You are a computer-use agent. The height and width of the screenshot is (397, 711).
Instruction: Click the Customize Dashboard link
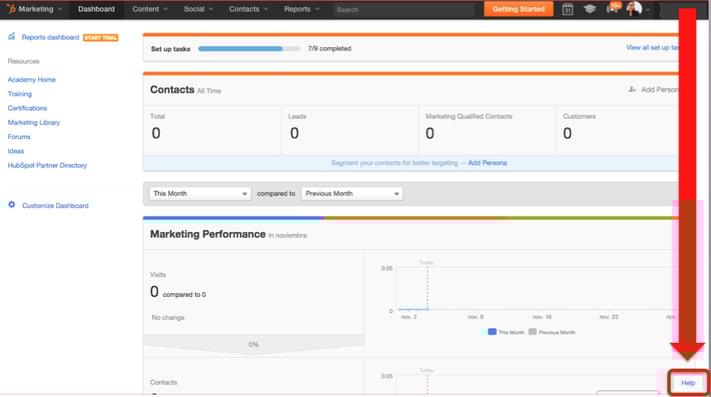tap(55, 206)
